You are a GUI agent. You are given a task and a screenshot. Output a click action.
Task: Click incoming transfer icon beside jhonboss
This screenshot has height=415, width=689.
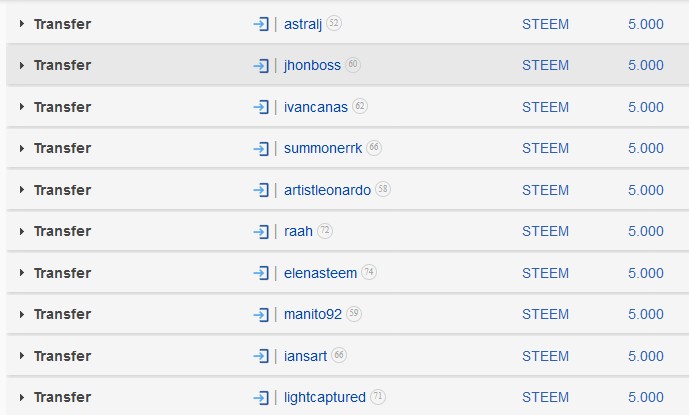pos(261,66)
